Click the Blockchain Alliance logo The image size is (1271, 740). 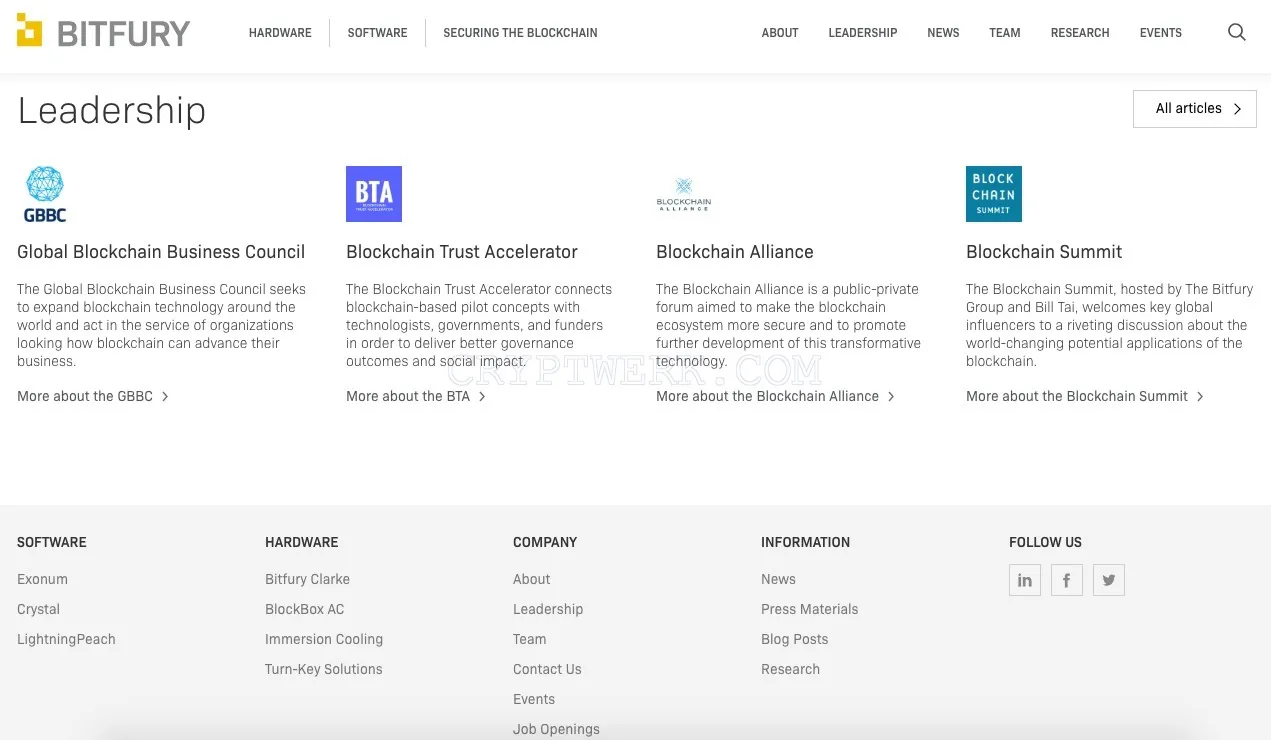(x=684, y=194)
